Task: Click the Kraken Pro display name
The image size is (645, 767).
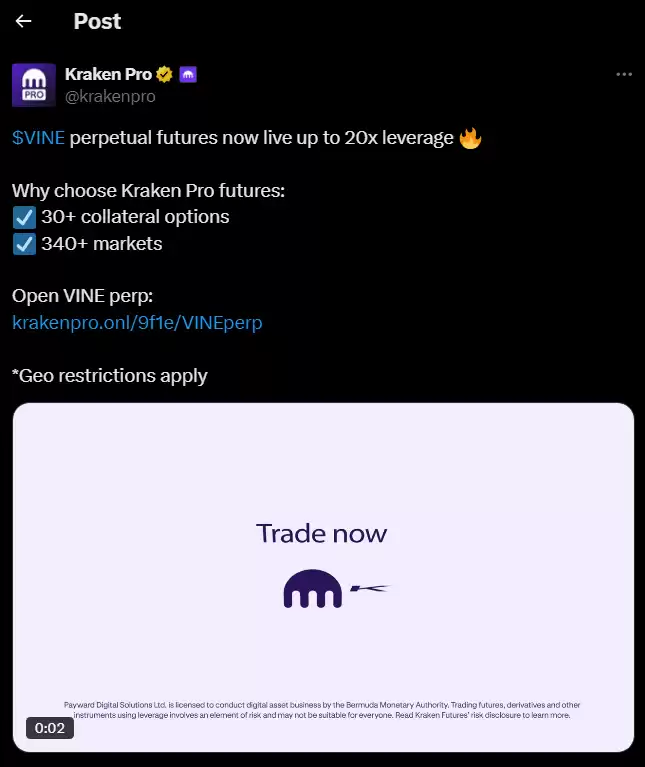Action: click(109, 74)
